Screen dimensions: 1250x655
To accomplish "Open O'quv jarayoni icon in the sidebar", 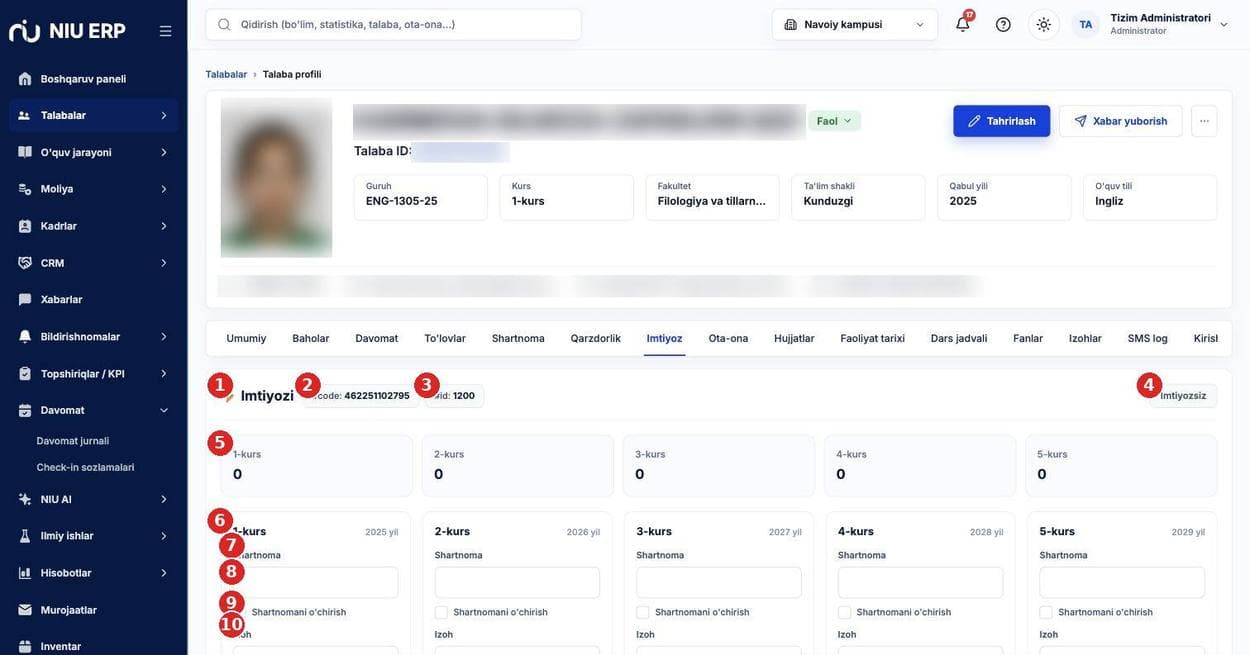I will [25, 152].
